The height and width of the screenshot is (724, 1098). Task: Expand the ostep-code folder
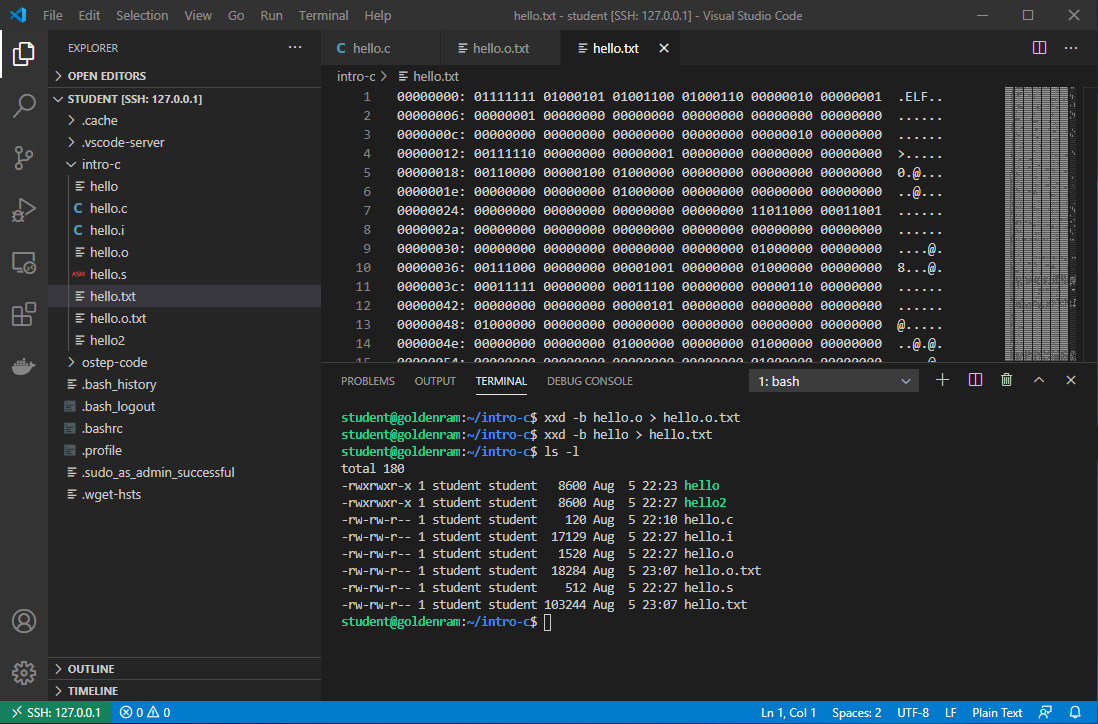pyautogui.click(x=185, y=362)
